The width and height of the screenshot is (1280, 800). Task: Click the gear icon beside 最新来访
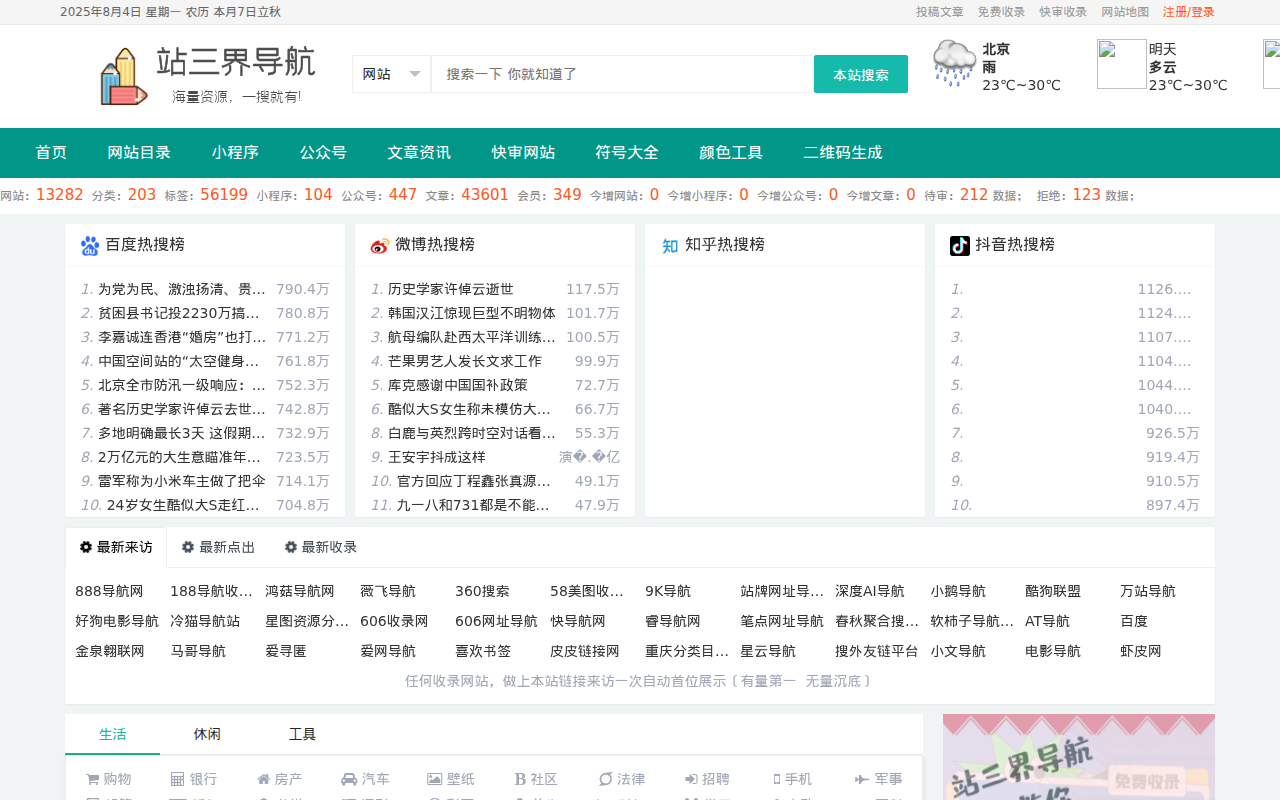pos(86,547)
